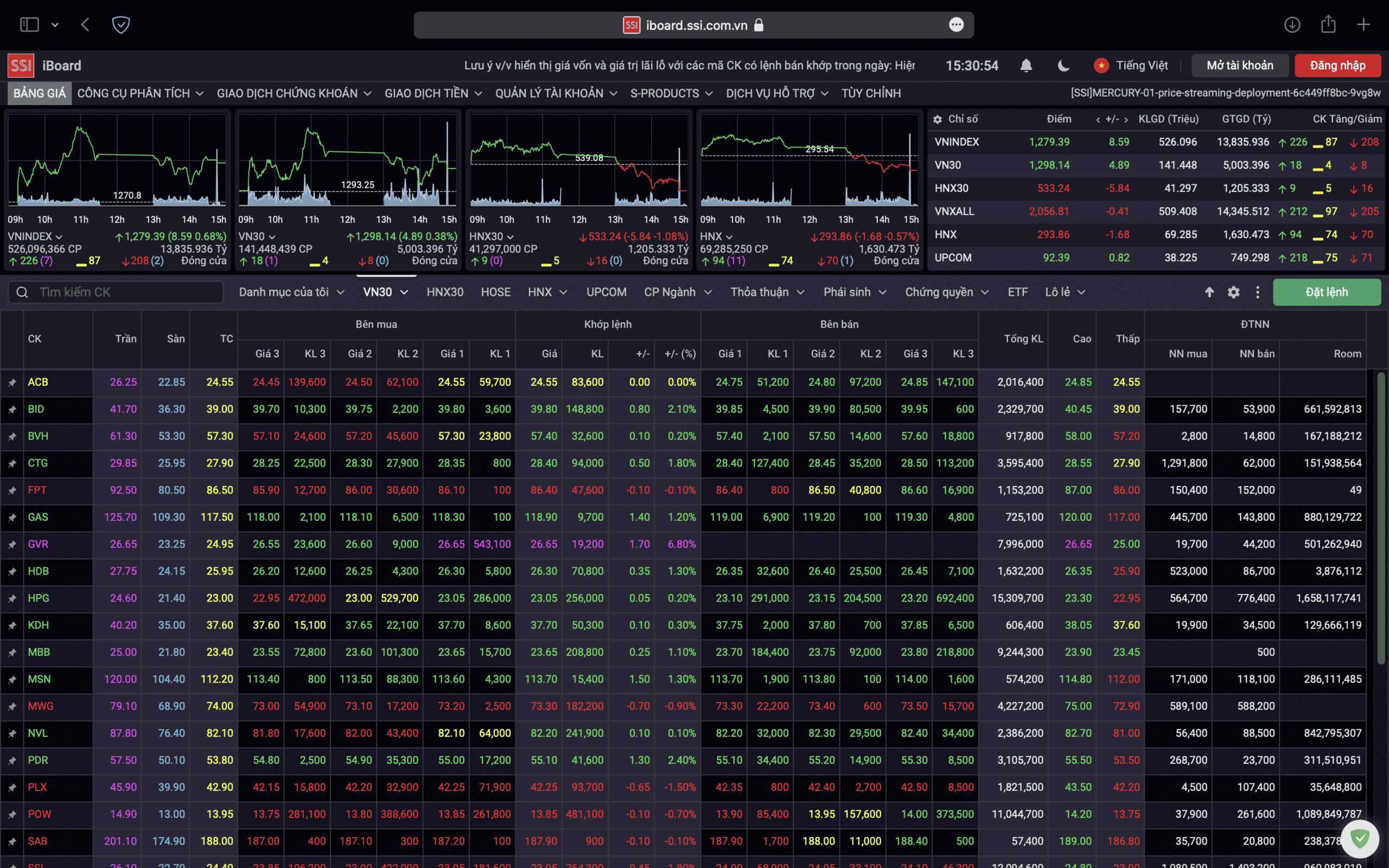1389x868 pixels.
Task: Expand the Danh mục của tôi dropdown
Action: [291, 292]
